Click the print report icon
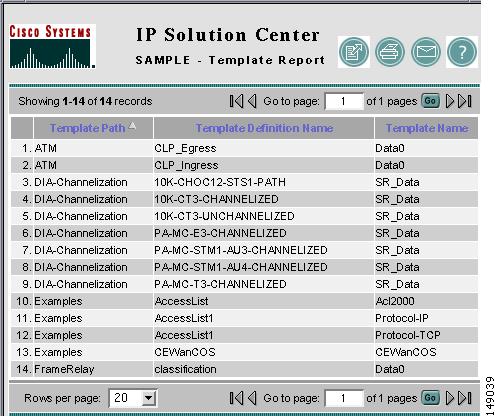This screenshot has height=416, width=495. (390, 52)
